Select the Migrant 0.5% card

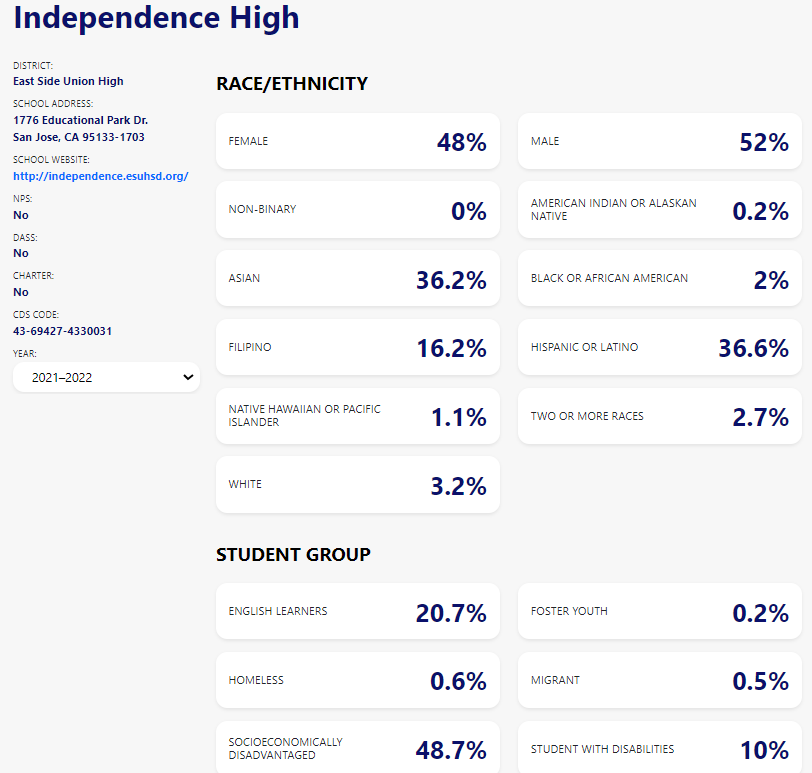(x=659, y=680)
